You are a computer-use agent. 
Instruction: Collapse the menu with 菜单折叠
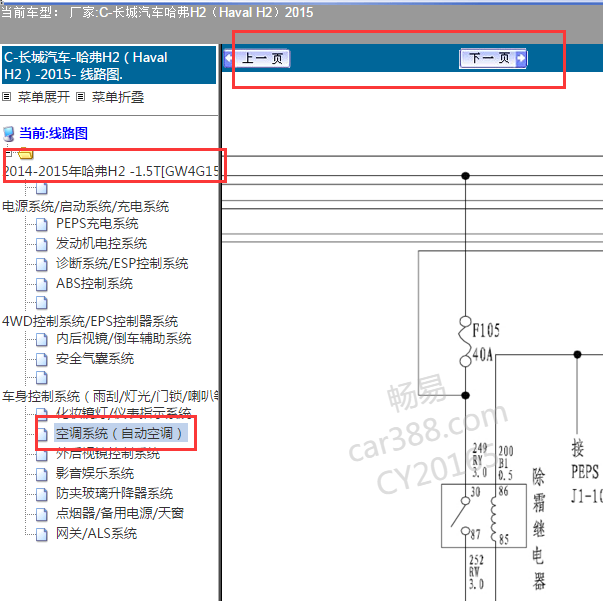pos(118,97)
